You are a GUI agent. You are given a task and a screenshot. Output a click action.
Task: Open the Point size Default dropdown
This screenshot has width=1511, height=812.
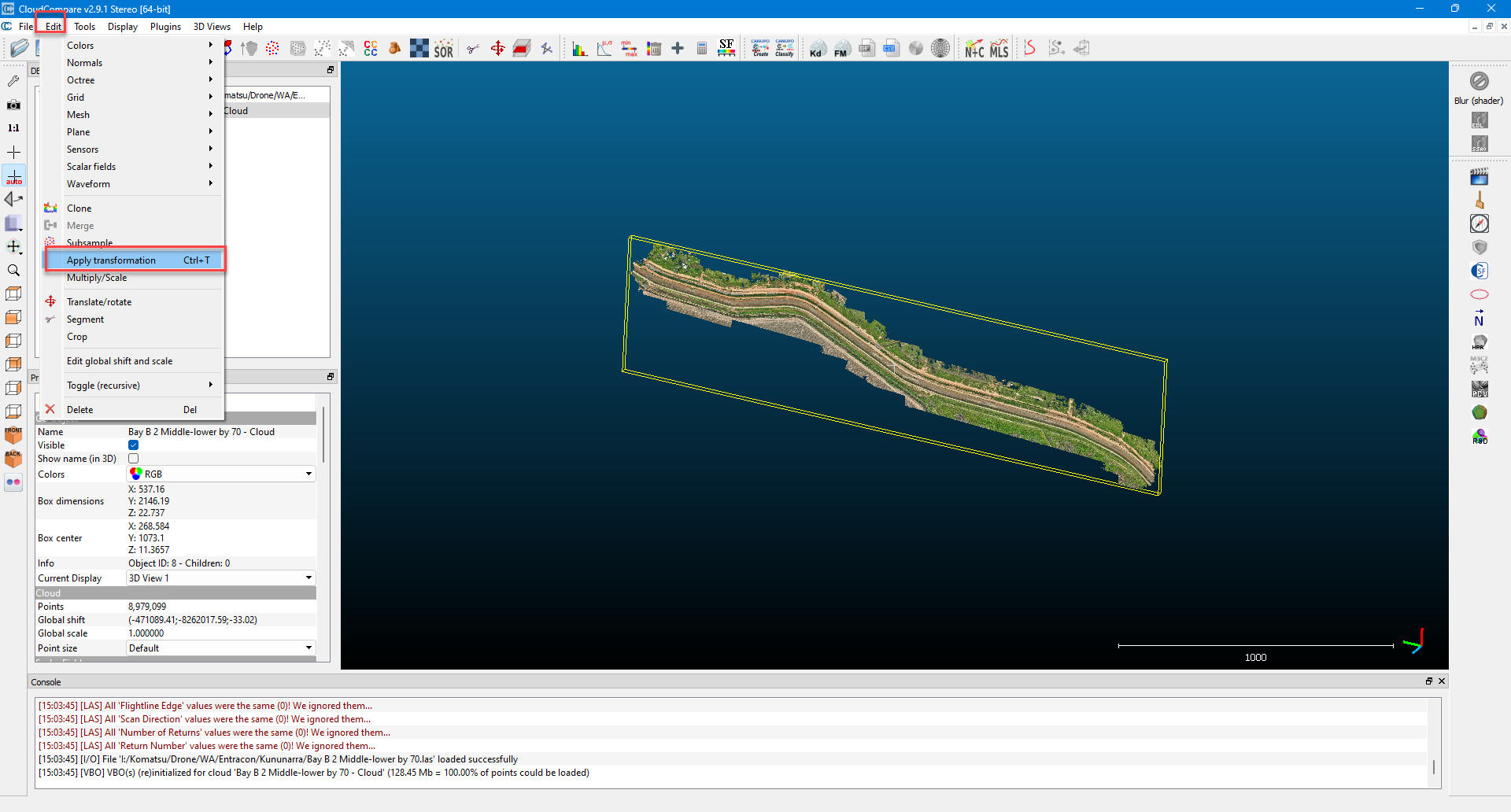tap(221, 648)
